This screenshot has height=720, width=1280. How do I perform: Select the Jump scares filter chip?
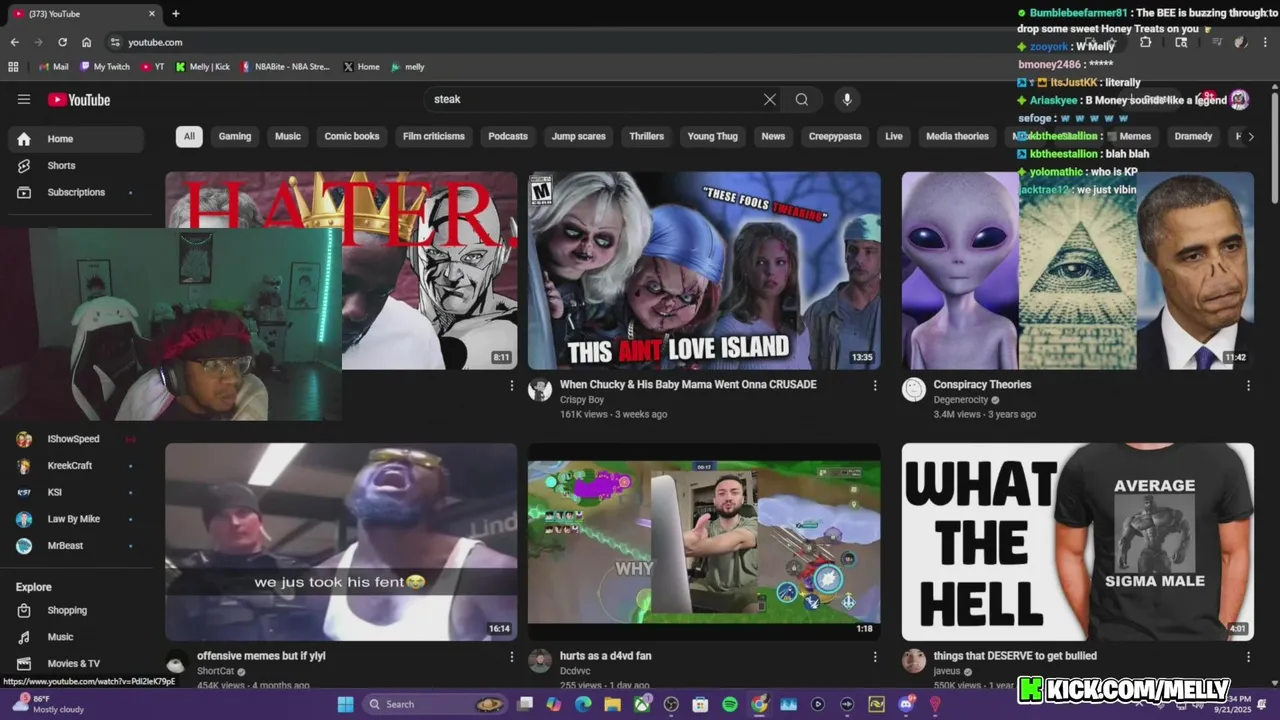click(579, 136)
